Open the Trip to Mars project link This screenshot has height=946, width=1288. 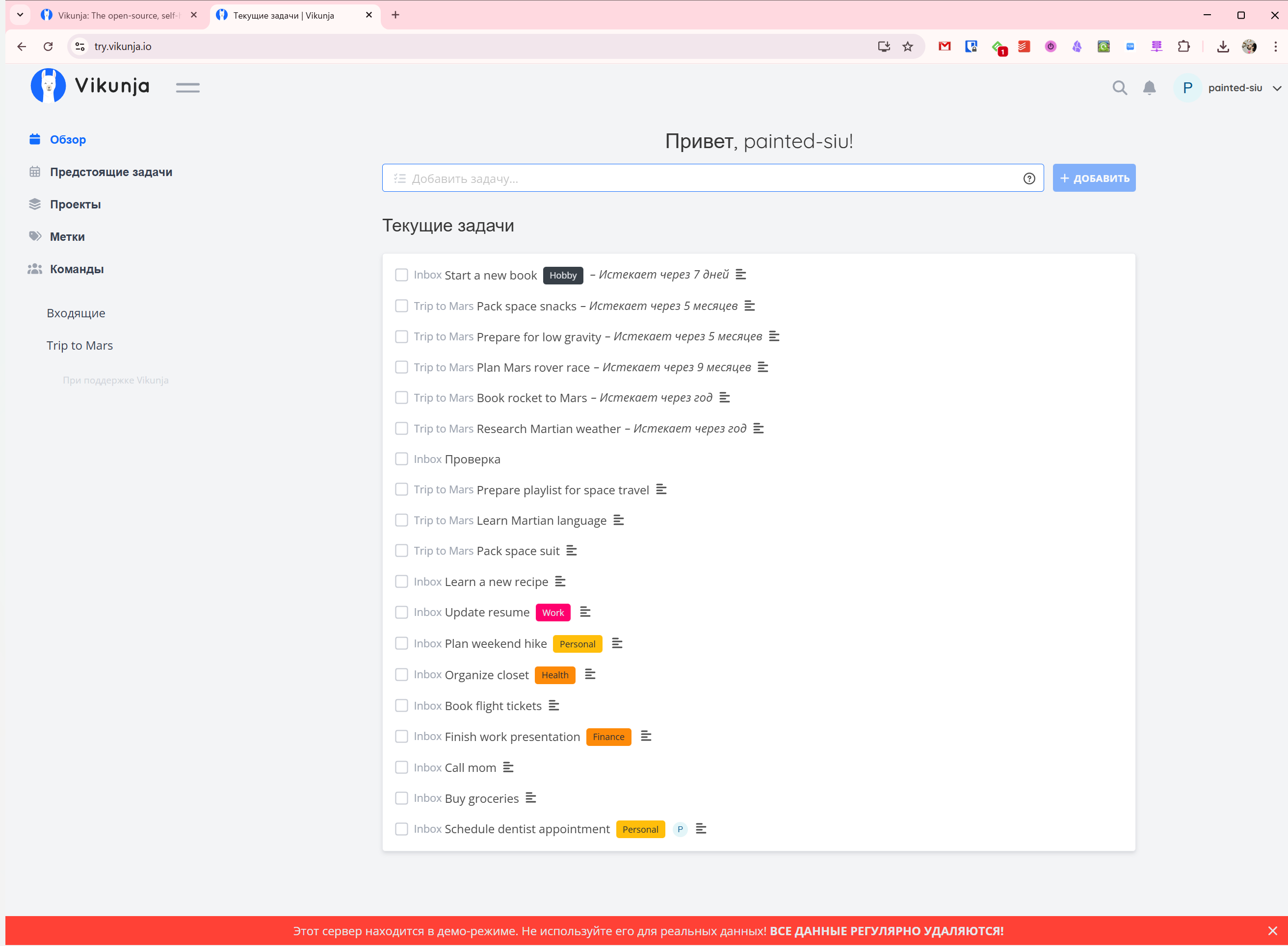click(79, 345)
